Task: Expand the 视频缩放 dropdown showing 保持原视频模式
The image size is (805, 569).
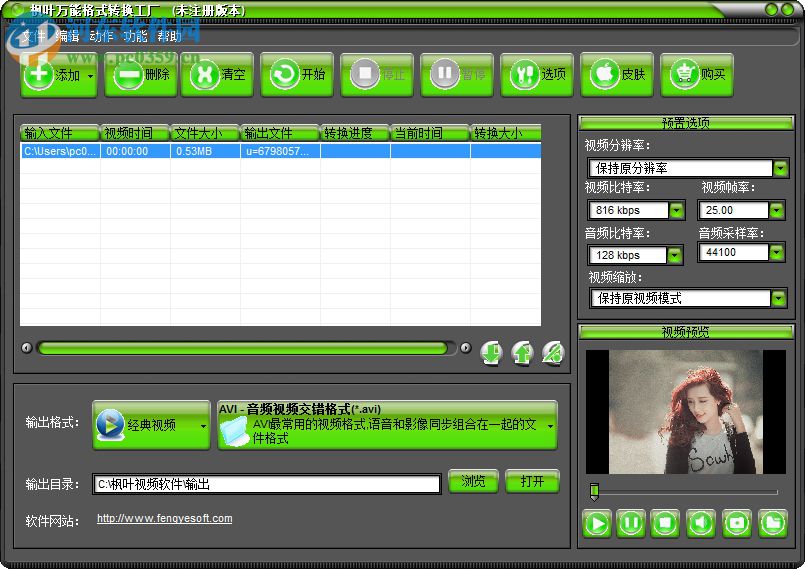Action: [x=779, y=298]
